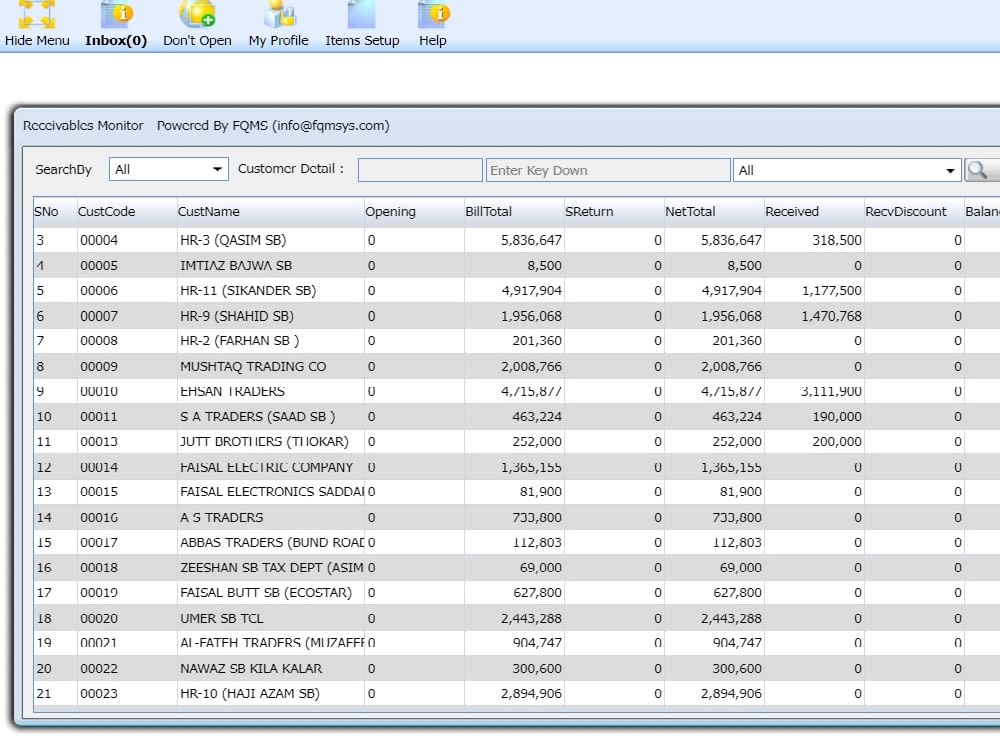
Task: Click the magnifier search icon
Action: point(978,170)
